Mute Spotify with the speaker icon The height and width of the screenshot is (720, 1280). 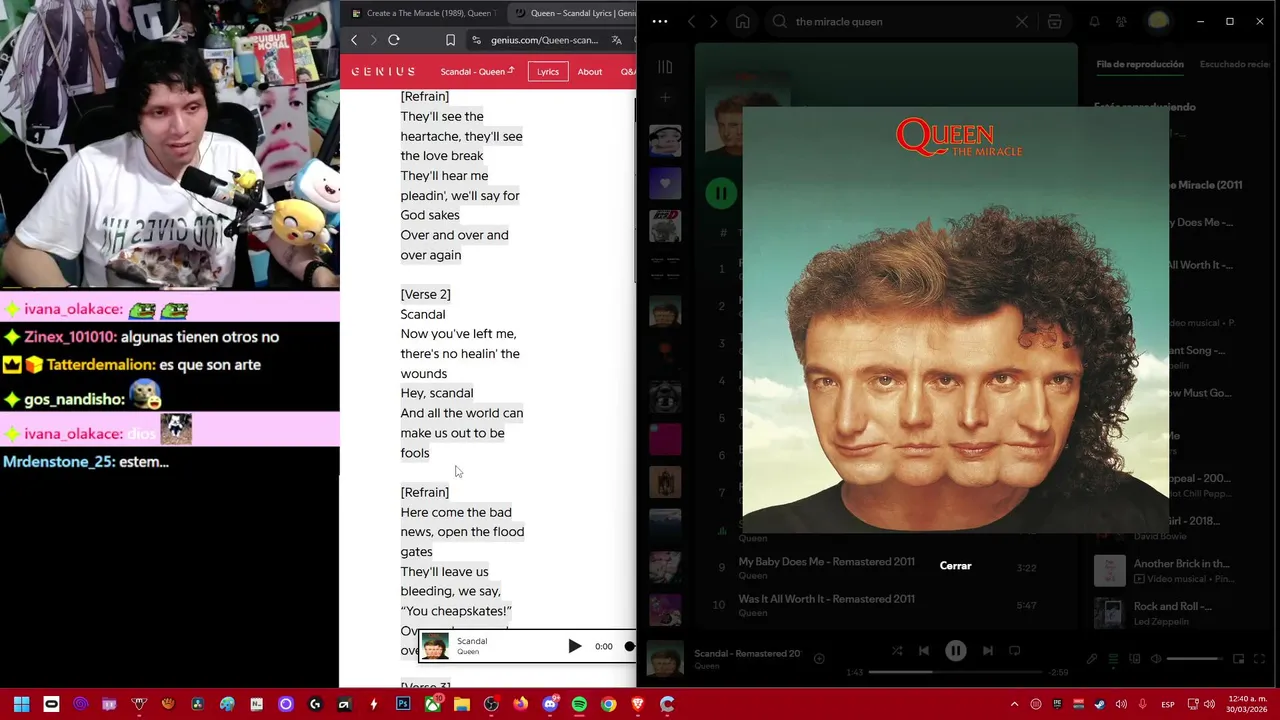coord(1156,659)
